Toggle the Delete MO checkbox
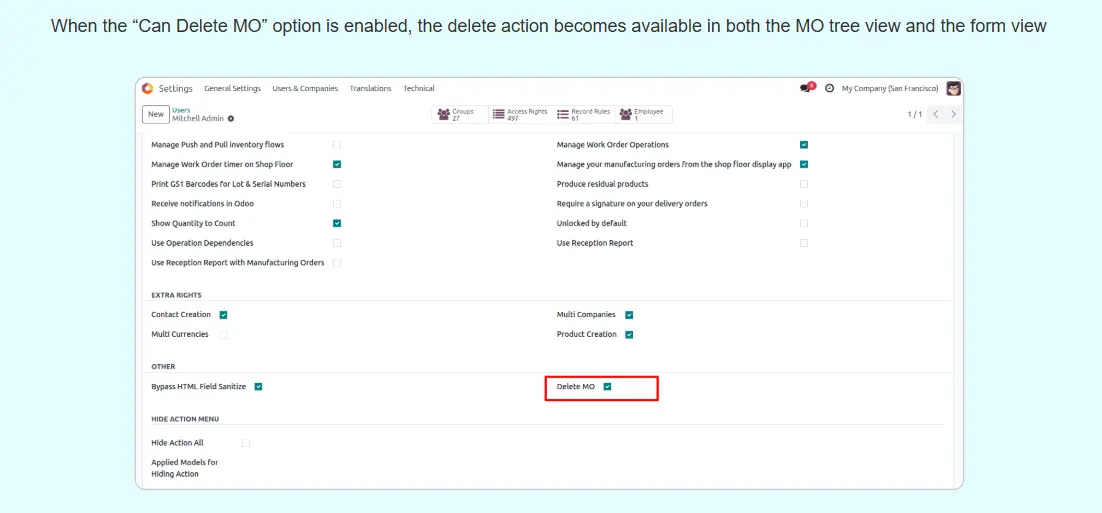This screenshot has height=513, width=1102. click(x=608, y=386)
